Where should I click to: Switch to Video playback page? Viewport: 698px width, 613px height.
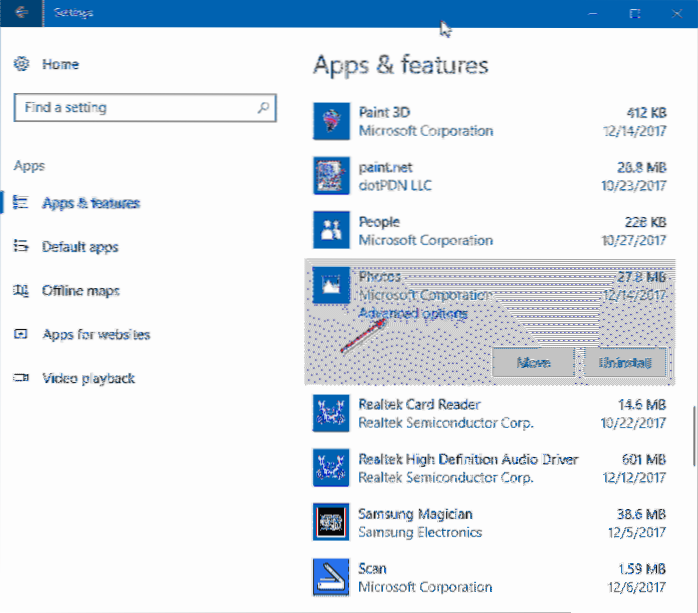(x=89, y=378)
